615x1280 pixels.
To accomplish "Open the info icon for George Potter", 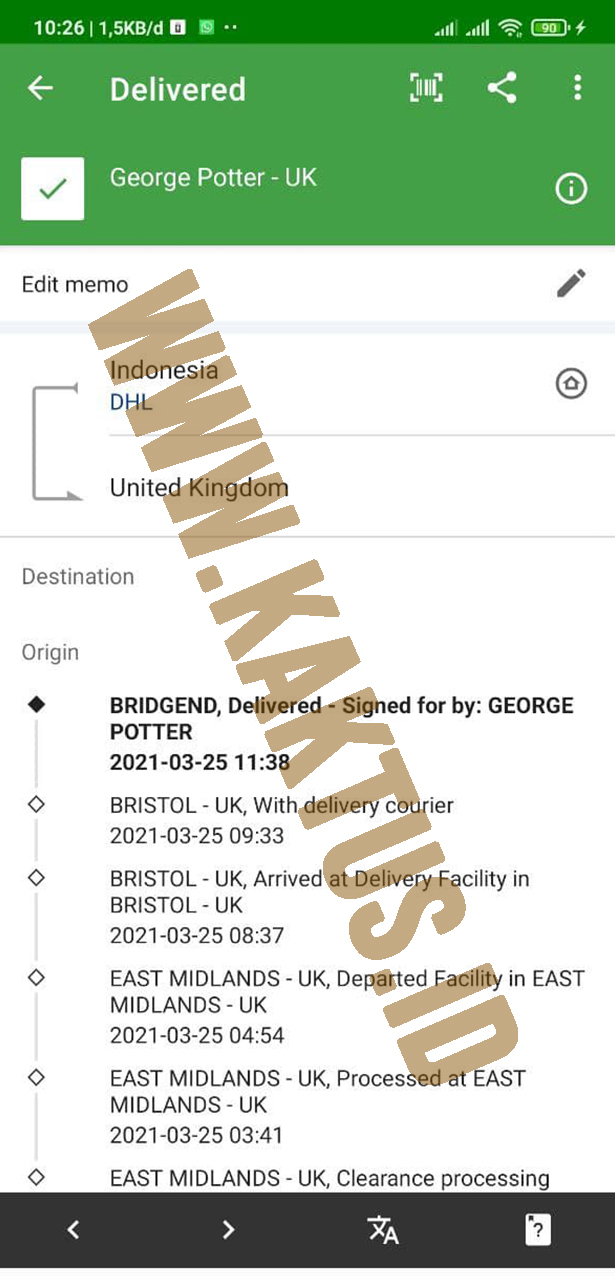I will 571,189.
